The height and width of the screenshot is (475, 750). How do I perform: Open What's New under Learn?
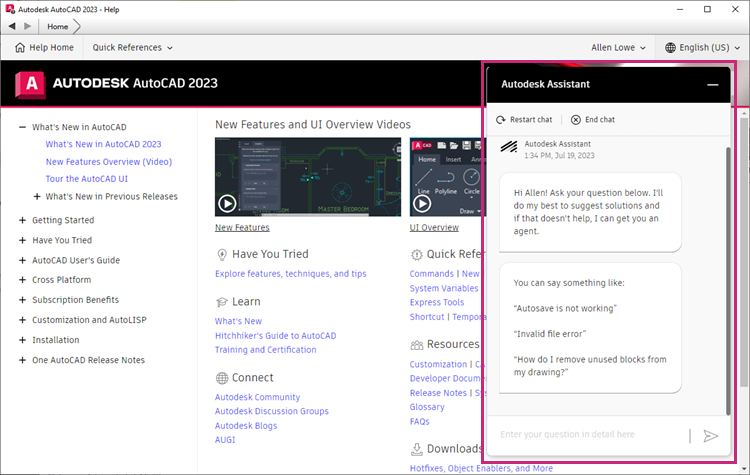click(x=238, y=321)
